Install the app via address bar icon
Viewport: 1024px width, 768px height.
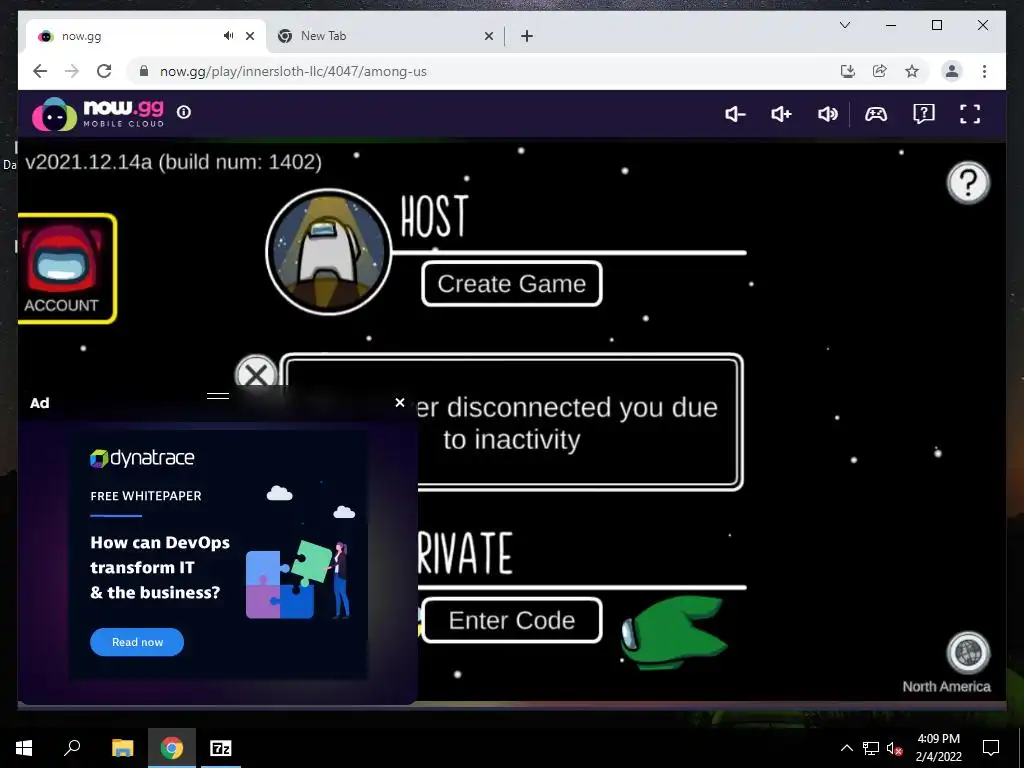tap(848, 71)
